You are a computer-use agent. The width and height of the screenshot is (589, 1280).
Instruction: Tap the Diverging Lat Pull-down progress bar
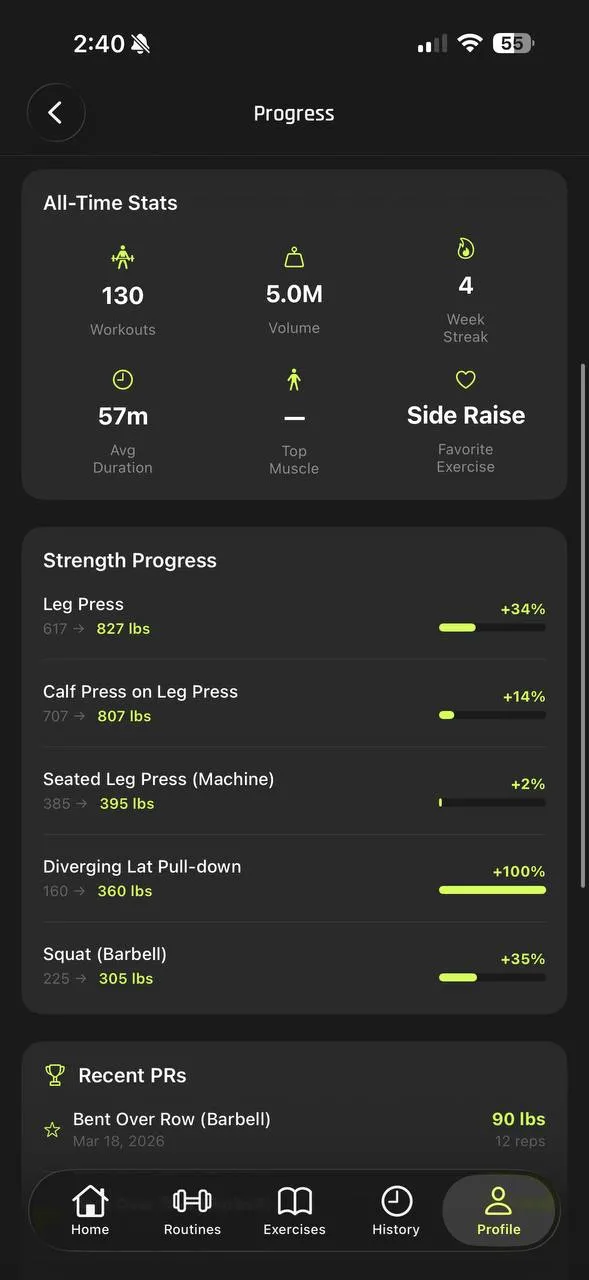pyautogui.click(x=492, y=890)
